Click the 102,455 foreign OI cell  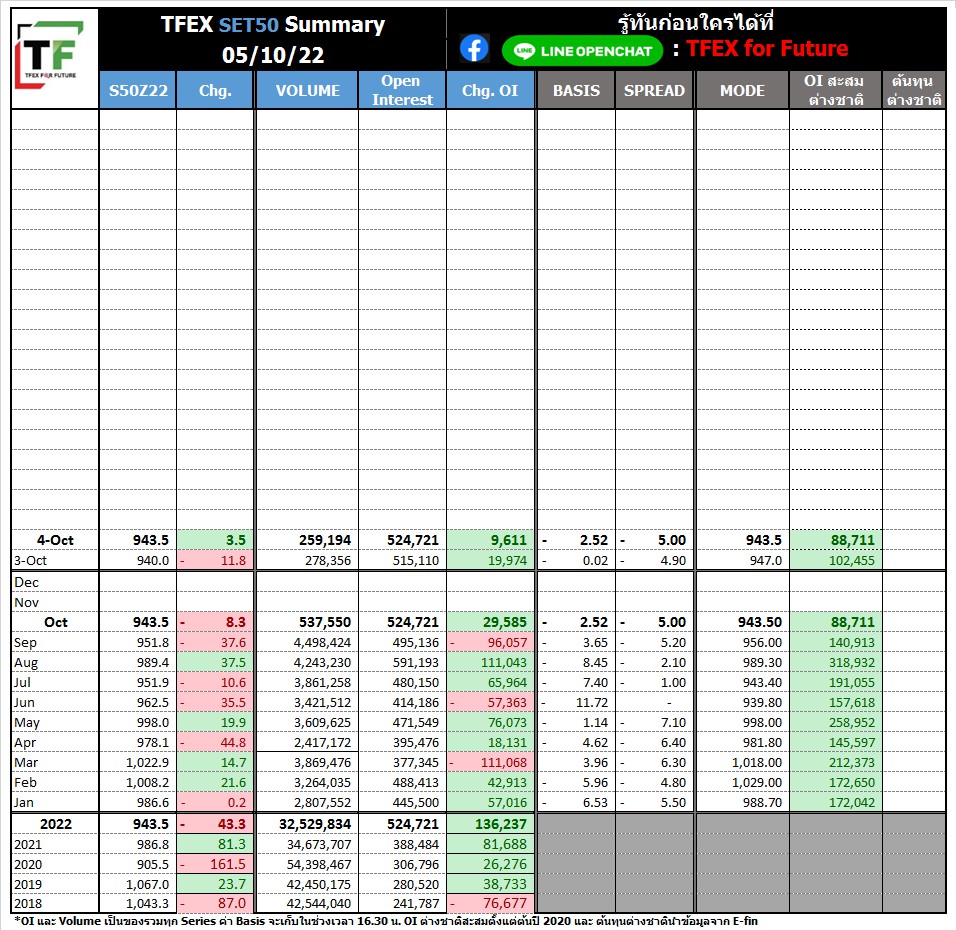[x=835, y=560]
